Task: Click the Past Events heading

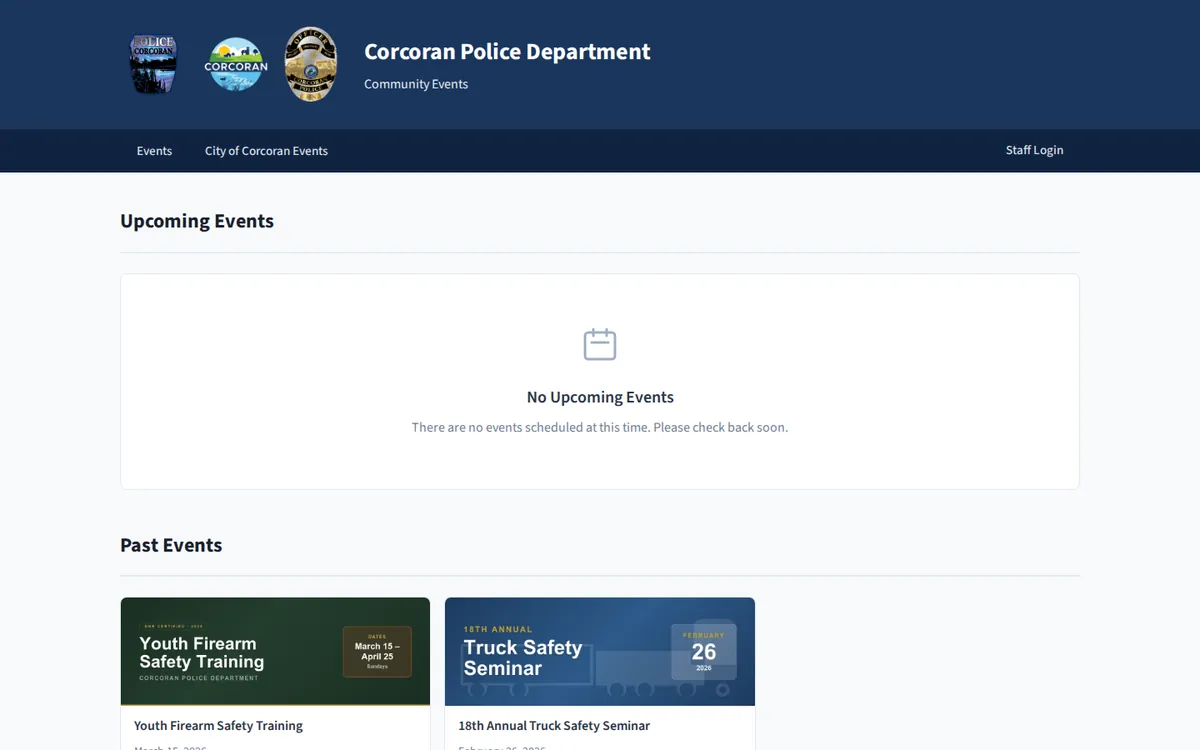Action: [171, 545]
